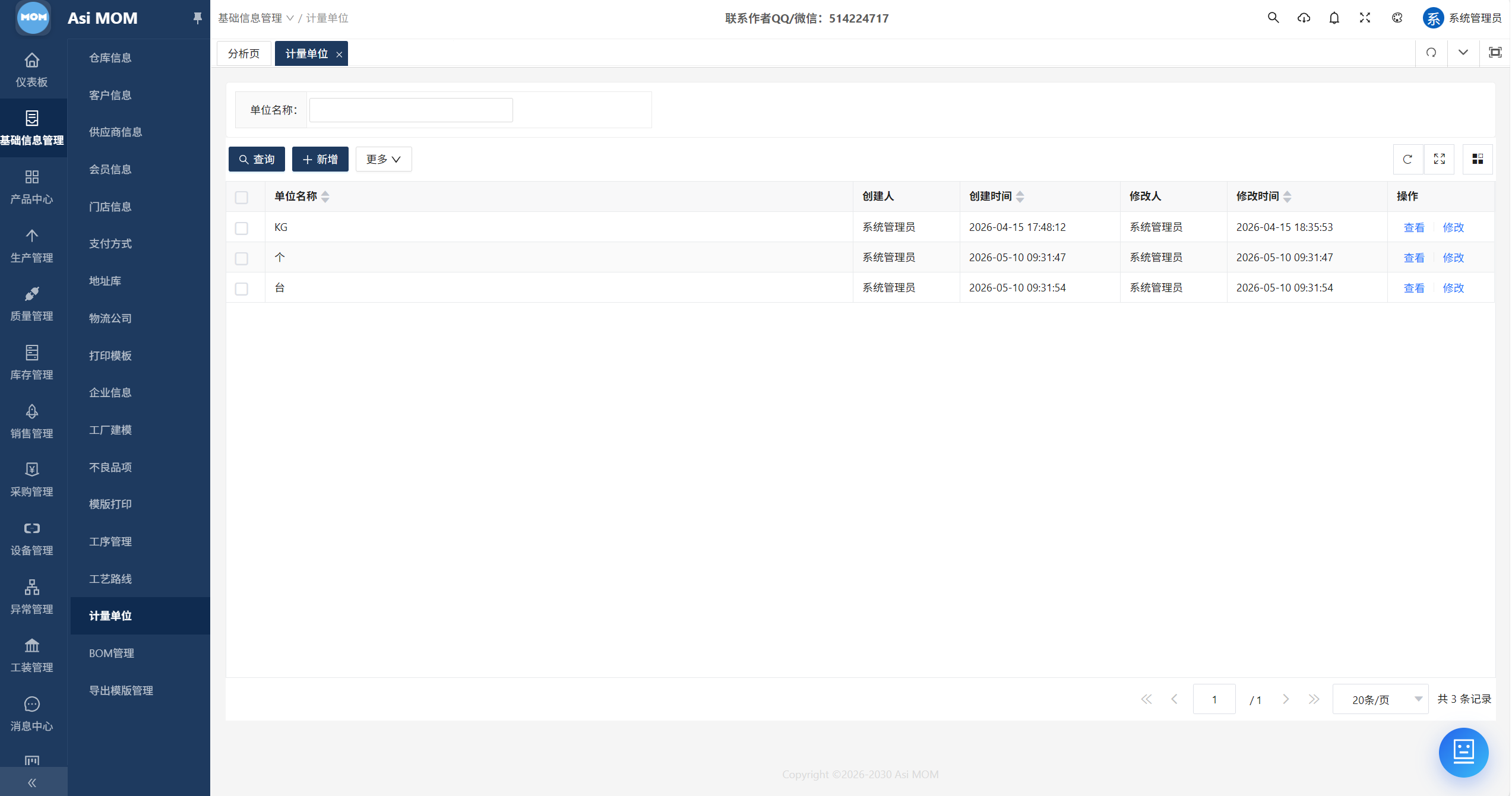Open 质量管理 module
The height and width of the screenshot is (796, 1512).
point(32,303)
